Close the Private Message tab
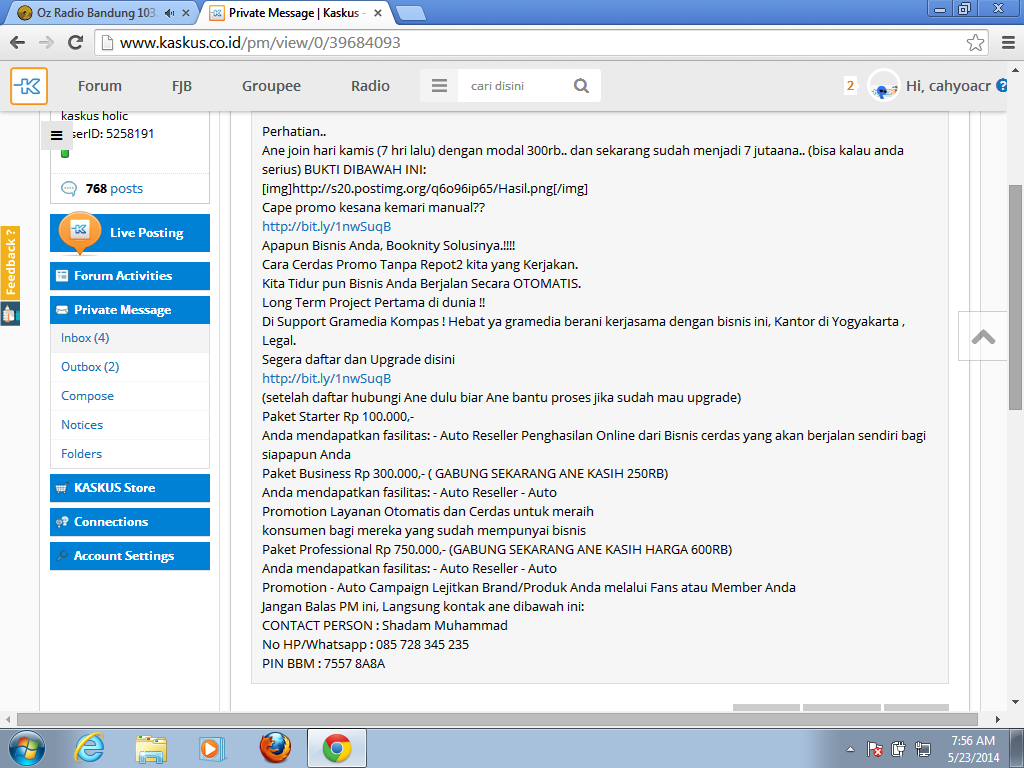This screenshot has width=1024, height=768. (377, 12)
